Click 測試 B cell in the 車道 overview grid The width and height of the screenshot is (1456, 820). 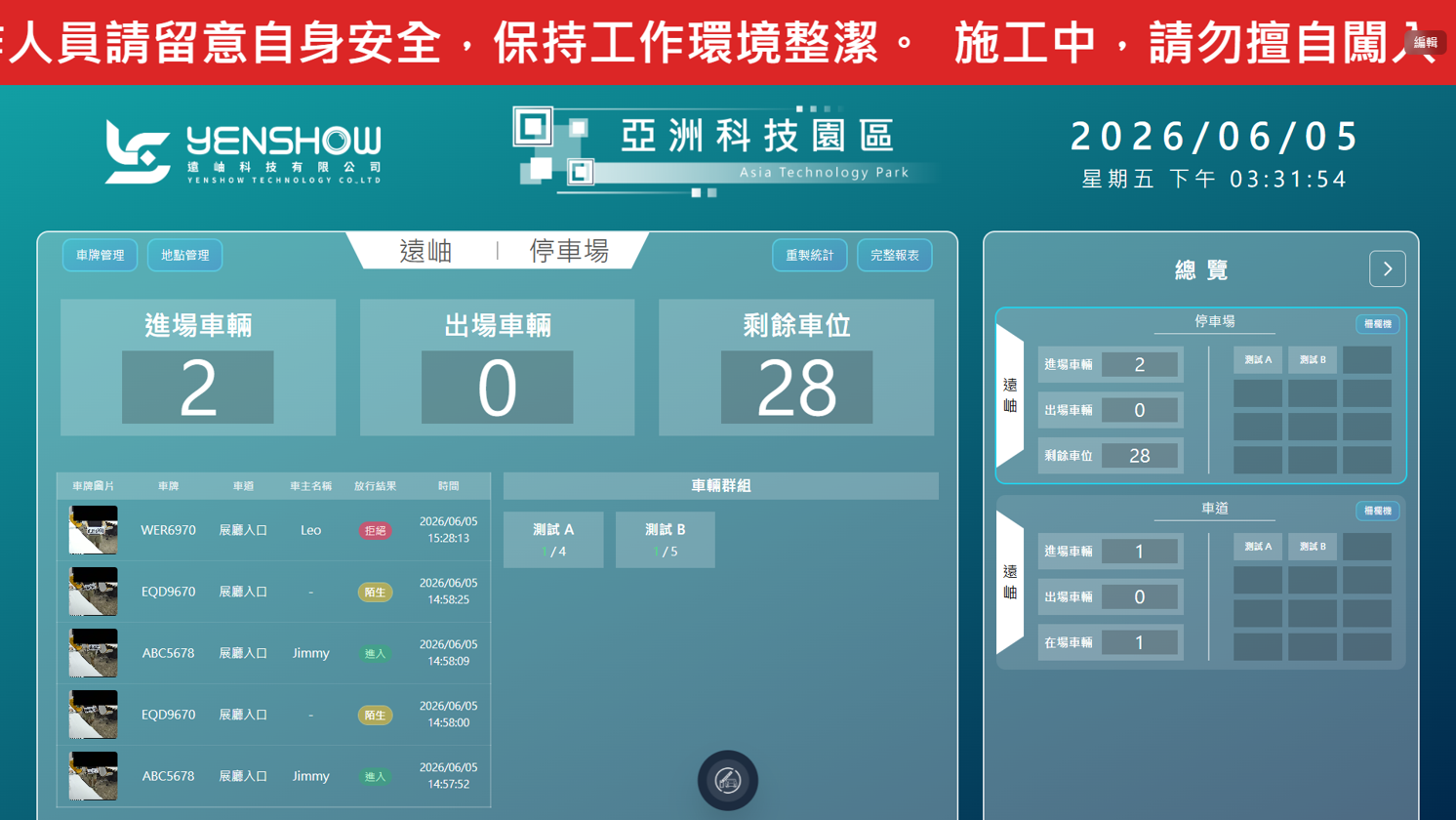tap(1313, 547)
